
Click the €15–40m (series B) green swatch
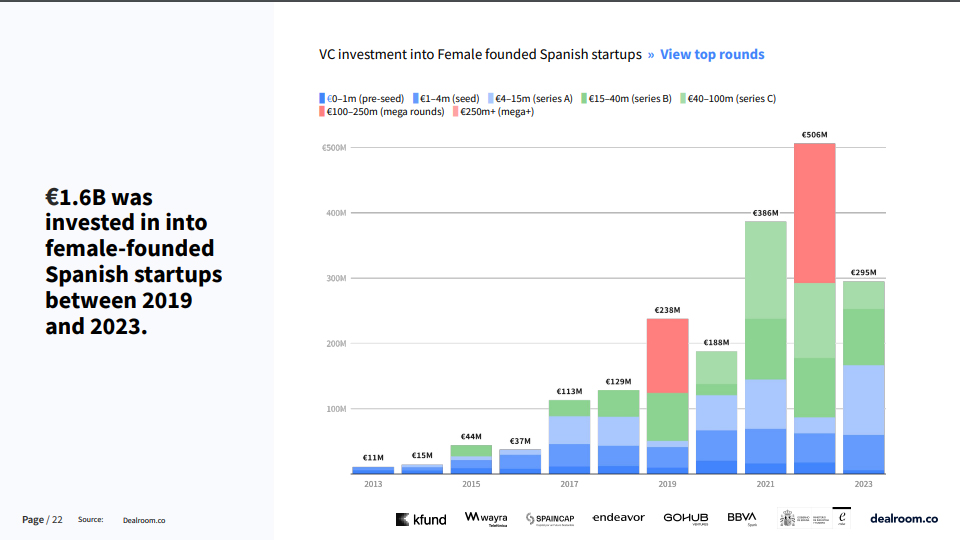click(585, 98)
